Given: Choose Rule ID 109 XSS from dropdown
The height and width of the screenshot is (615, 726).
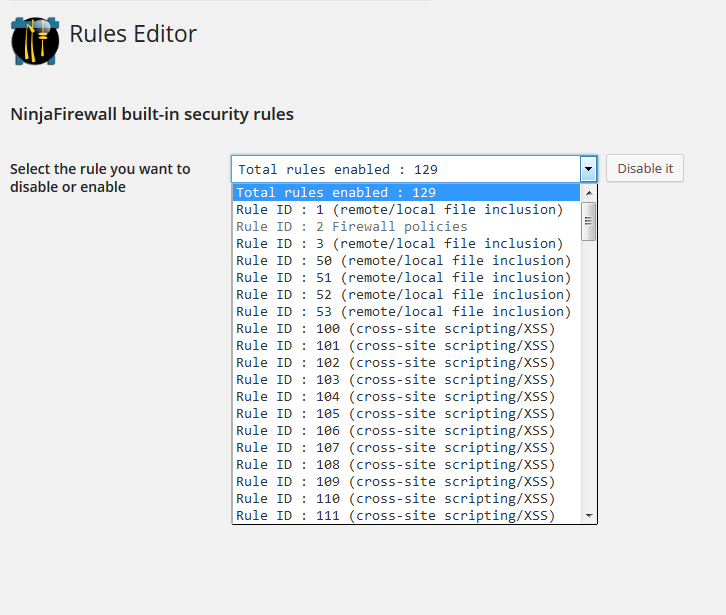Looking at the screenshot, I should [x=406, y=482].
